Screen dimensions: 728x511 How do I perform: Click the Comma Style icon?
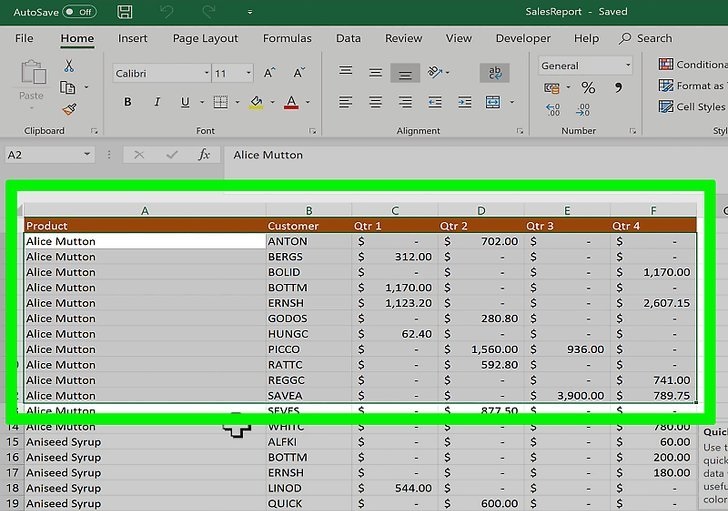pos(618,88)
